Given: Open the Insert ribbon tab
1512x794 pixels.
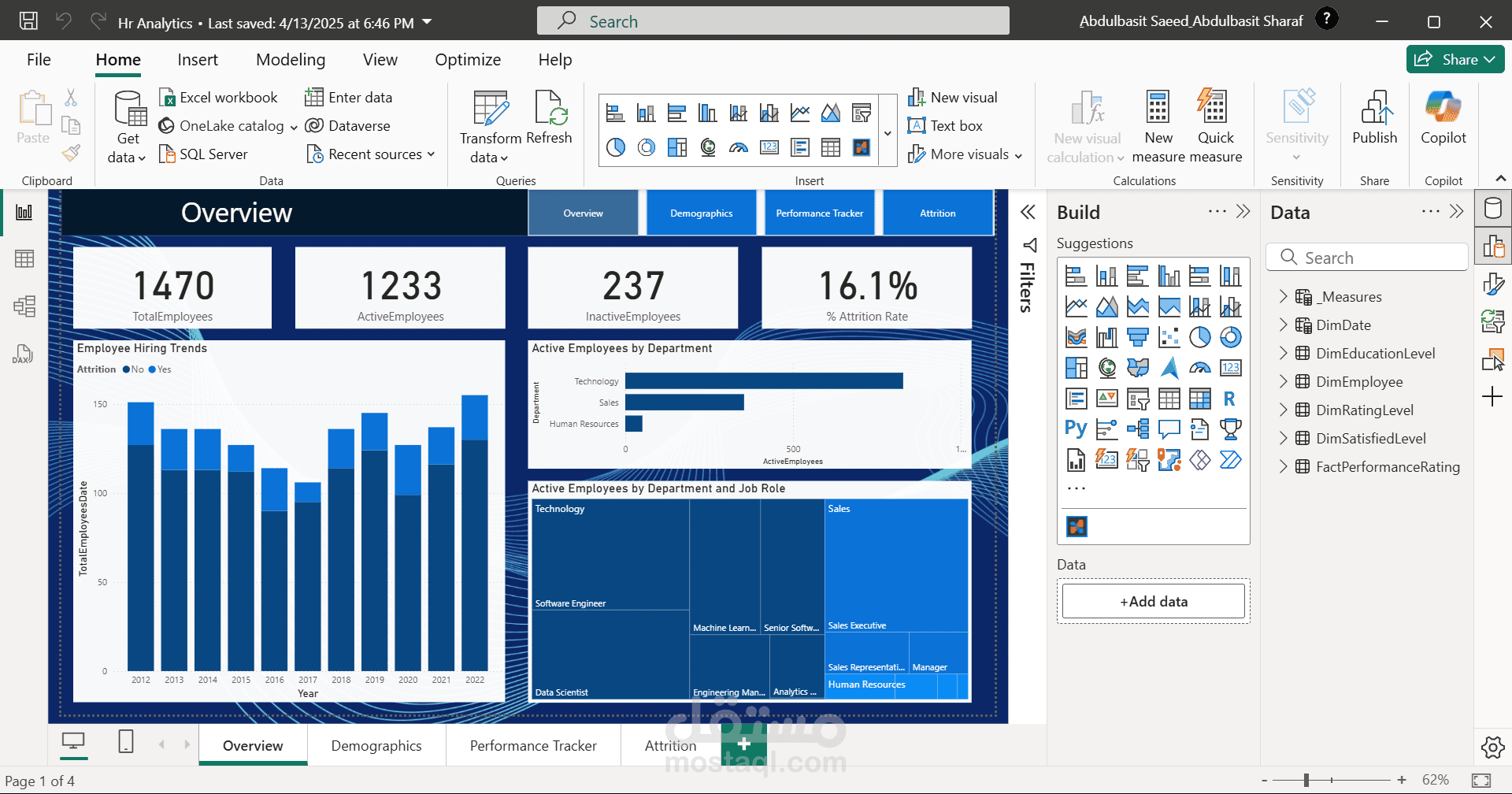Looking at the screenshot, I should [x=198, y=60].
